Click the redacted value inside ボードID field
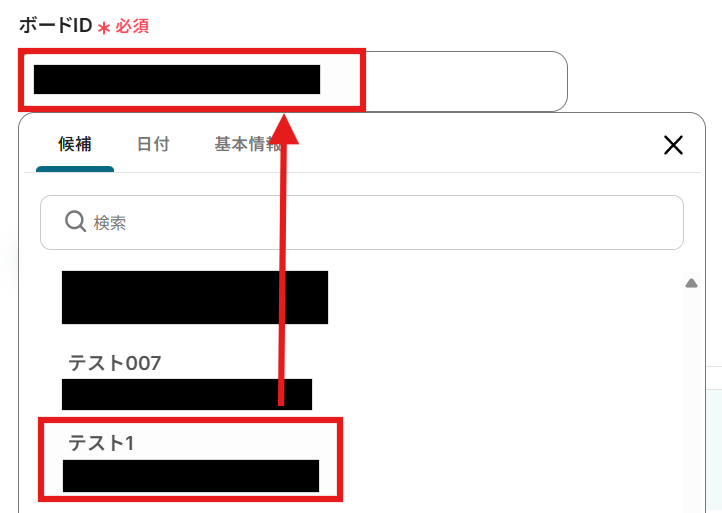This screenshot has width=722, height=513. point(177,79)
